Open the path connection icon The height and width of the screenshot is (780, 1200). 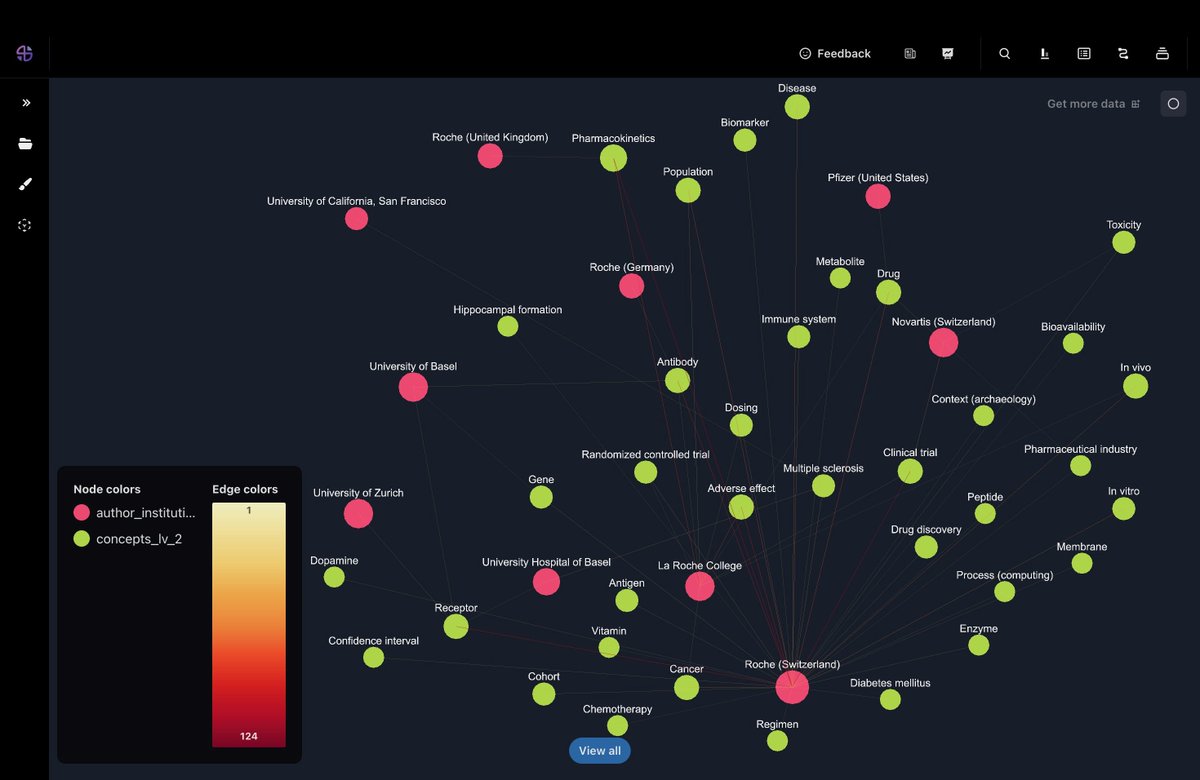1123,54
